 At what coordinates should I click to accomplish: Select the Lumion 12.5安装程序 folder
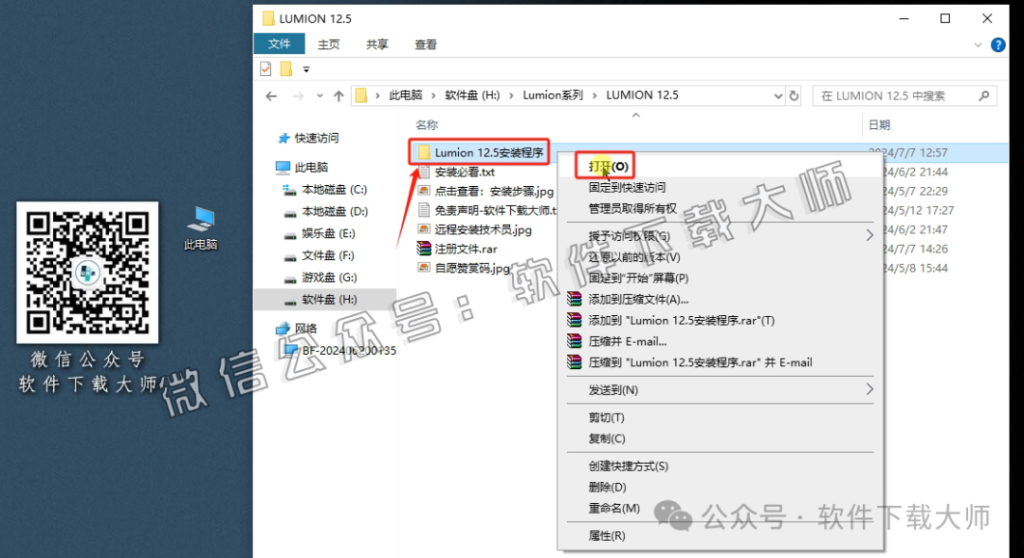tap(488, 152)
